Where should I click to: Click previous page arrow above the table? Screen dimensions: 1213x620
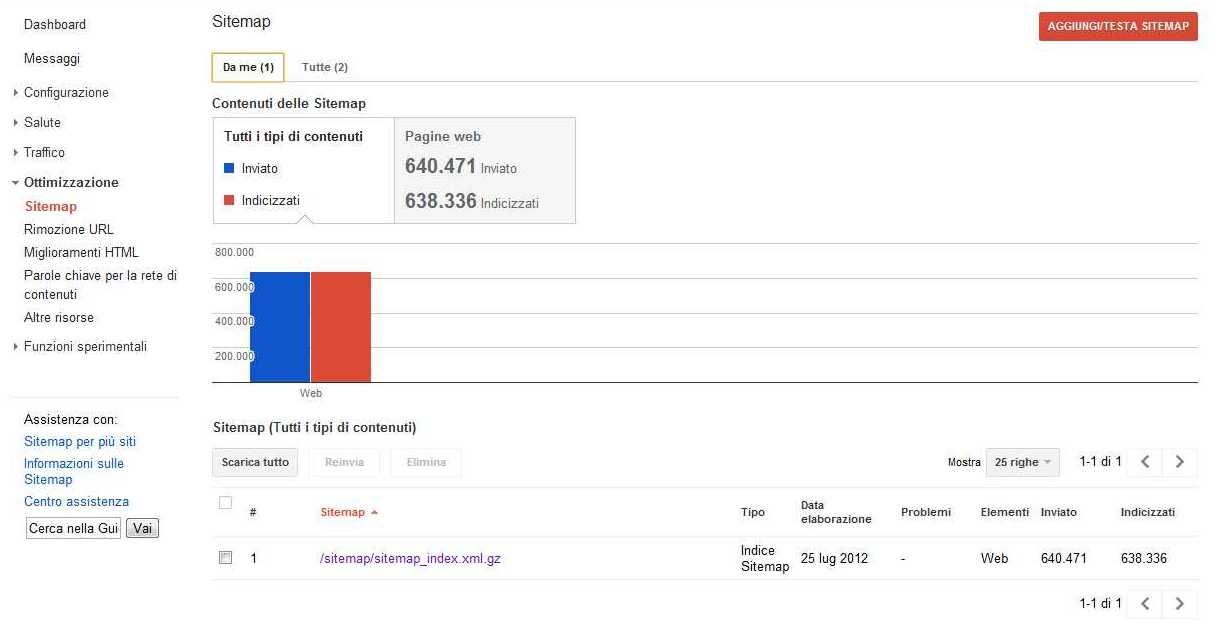point(1146,462)
